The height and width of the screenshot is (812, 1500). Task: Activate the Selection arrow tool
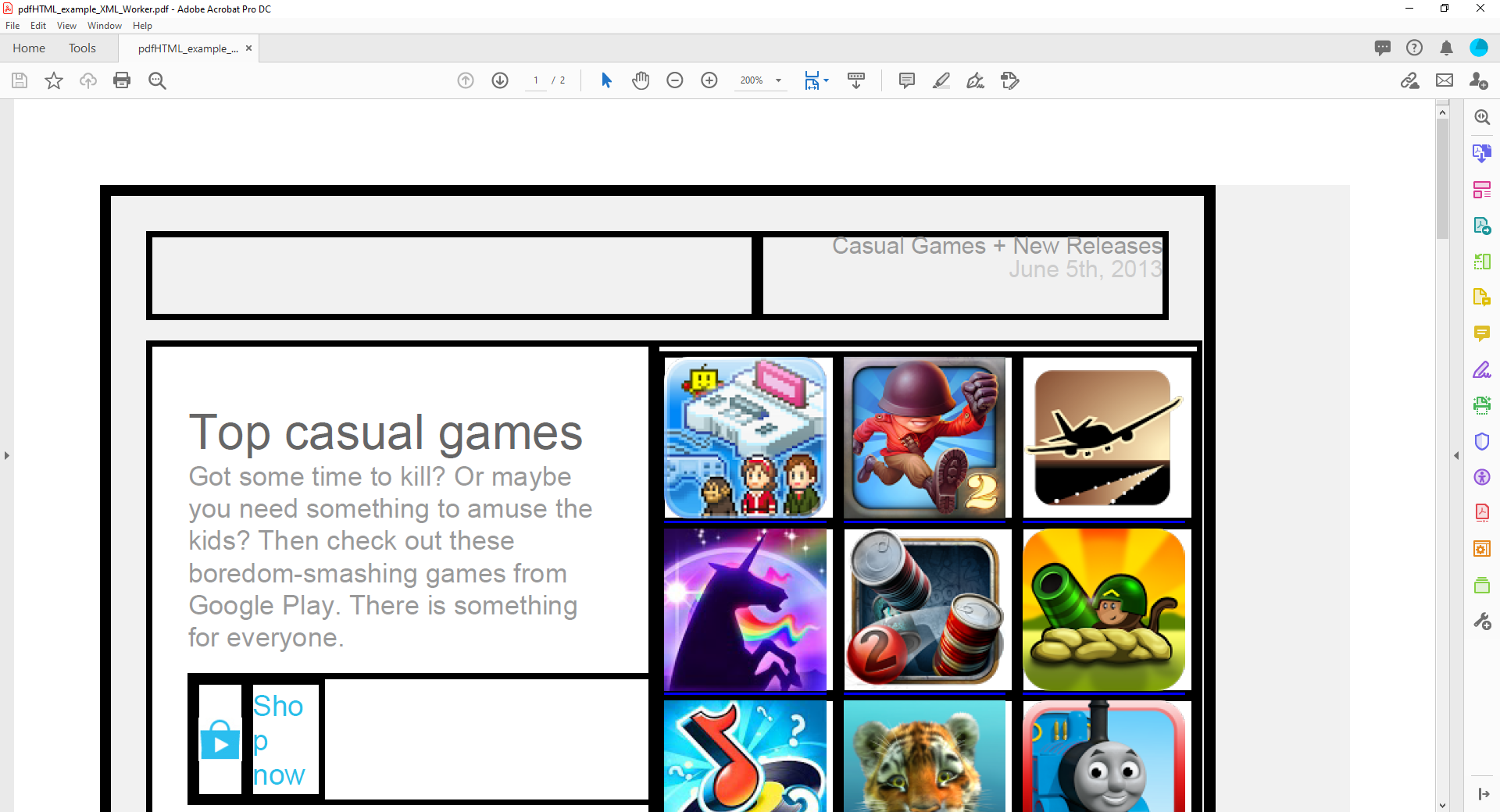click(606, 80)
